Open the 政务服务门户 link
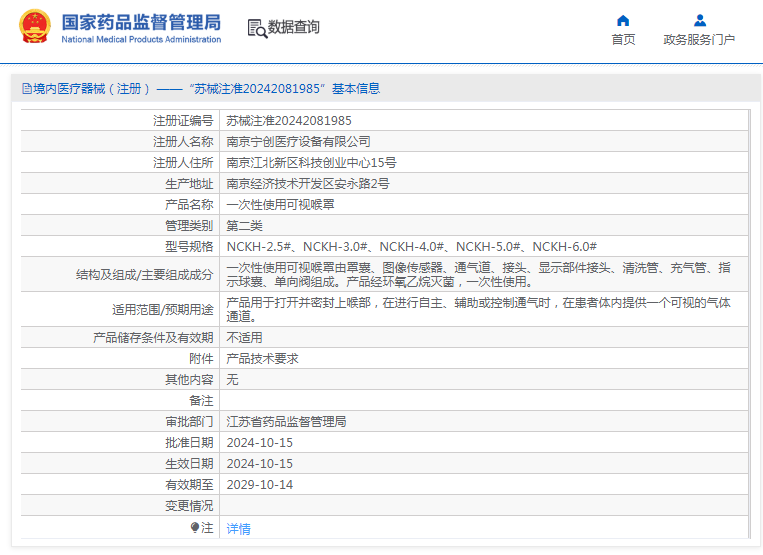The width and height of the screenshot is (763, 555). coord(699,39)
